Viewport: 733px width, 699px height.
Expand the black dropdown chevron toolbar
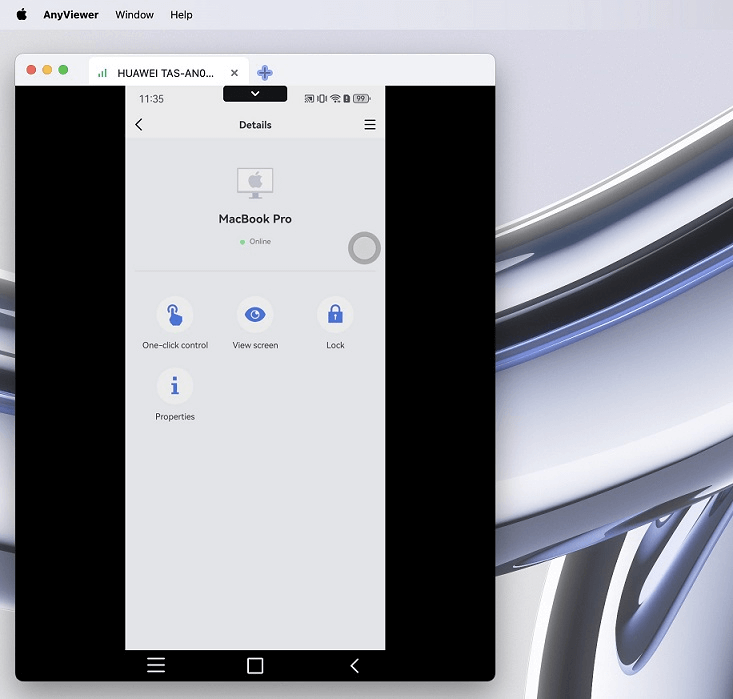255,94
